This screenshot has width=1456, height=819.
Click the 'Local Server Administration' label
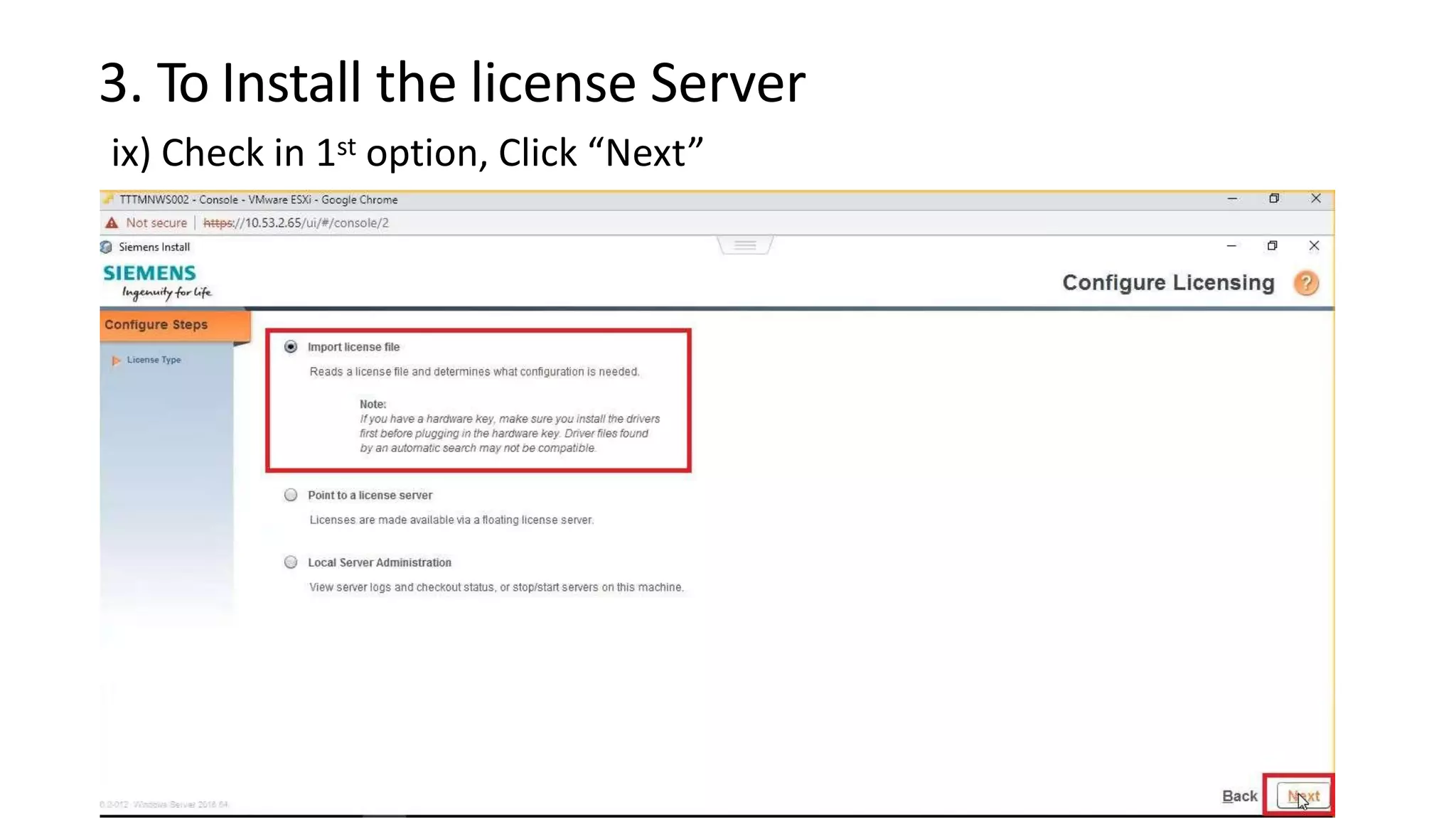pos(379,562)
